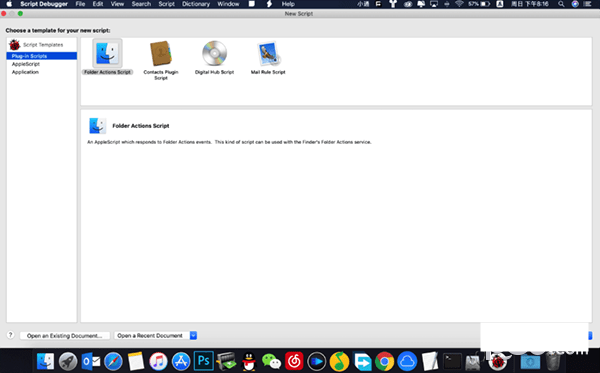Click the AirPlay display icon

(434, 4)
